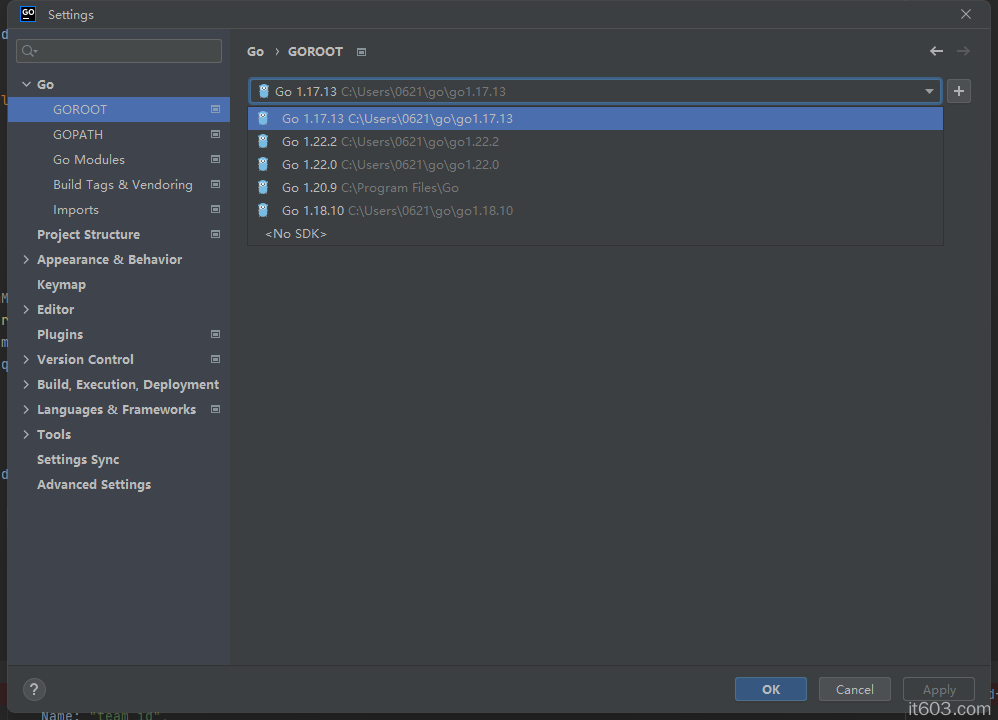Viewport: 998px width, 720px height.
Task: Click the Cancel button
Action: (x=854, y=689)
